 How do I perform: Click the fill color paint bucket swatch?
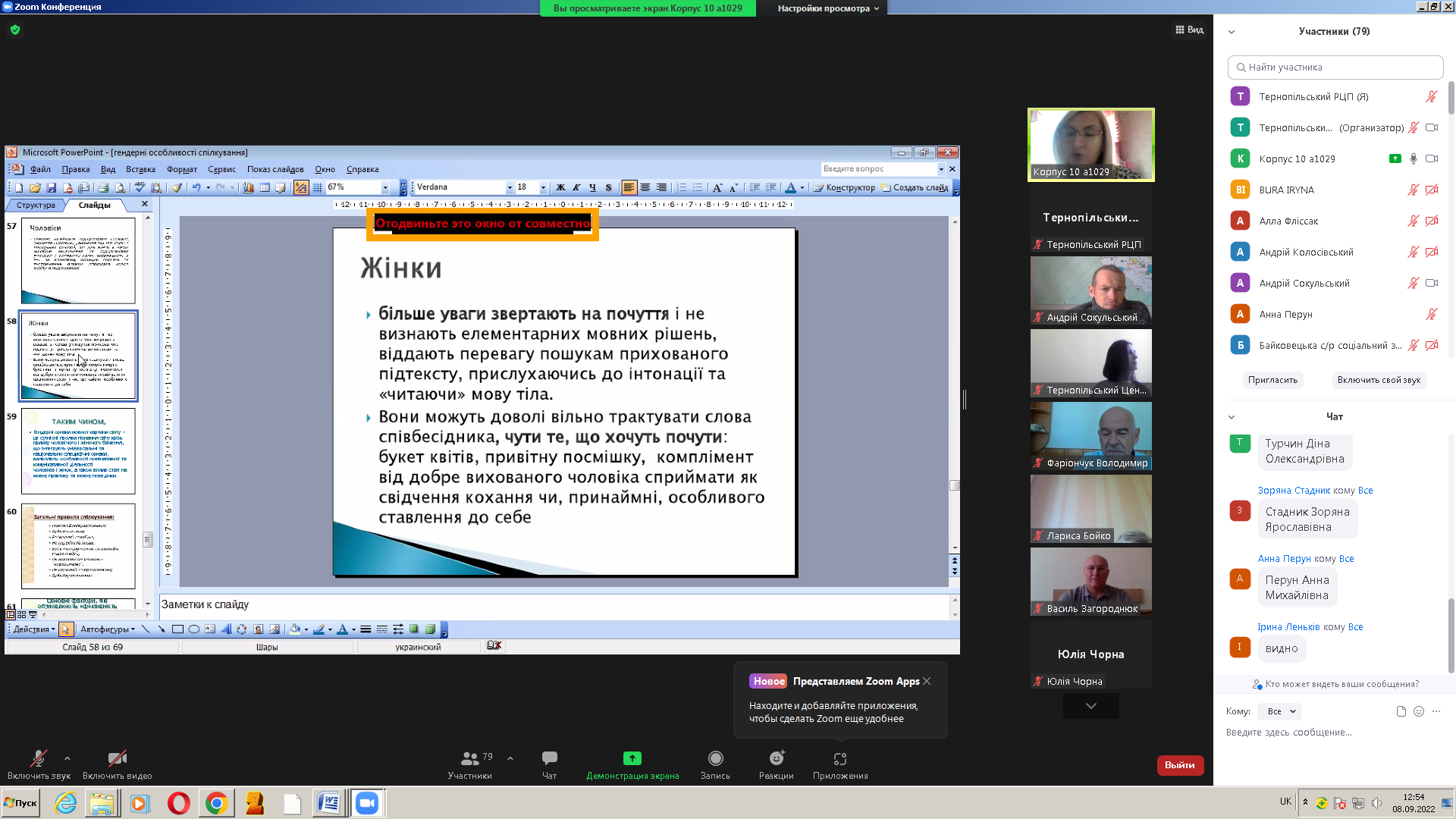click(x=294, y=629)
